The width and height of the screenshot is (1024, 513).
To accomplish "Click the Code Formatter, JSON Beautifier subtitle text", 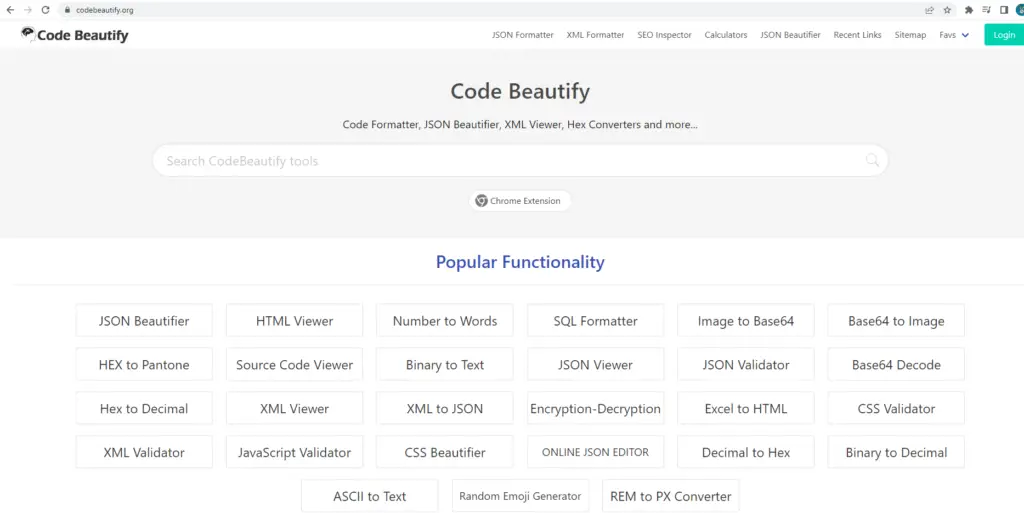I will pyautogui.click(x=520, y=124).
